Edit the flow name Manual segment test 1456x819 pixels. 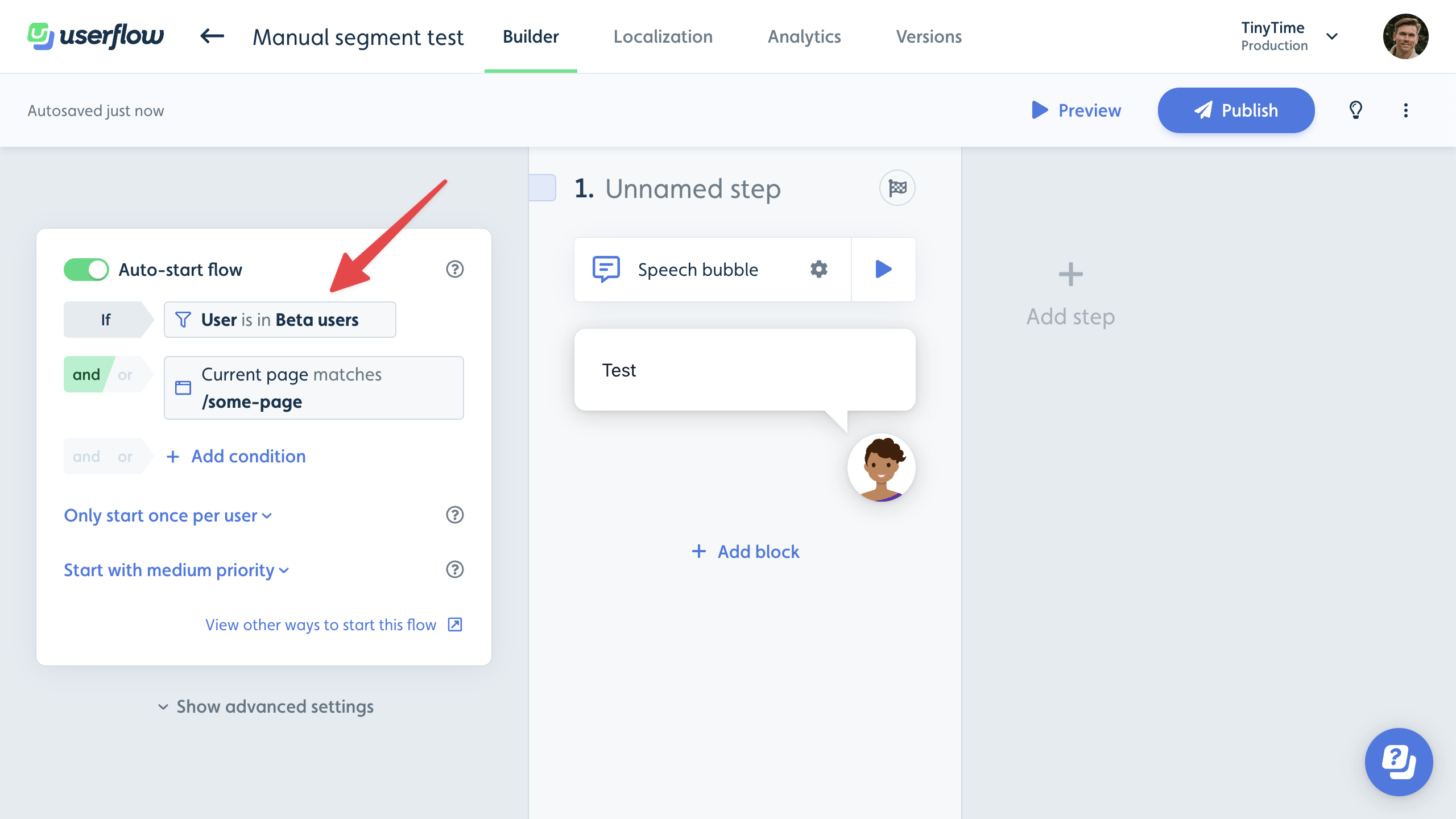358,37
